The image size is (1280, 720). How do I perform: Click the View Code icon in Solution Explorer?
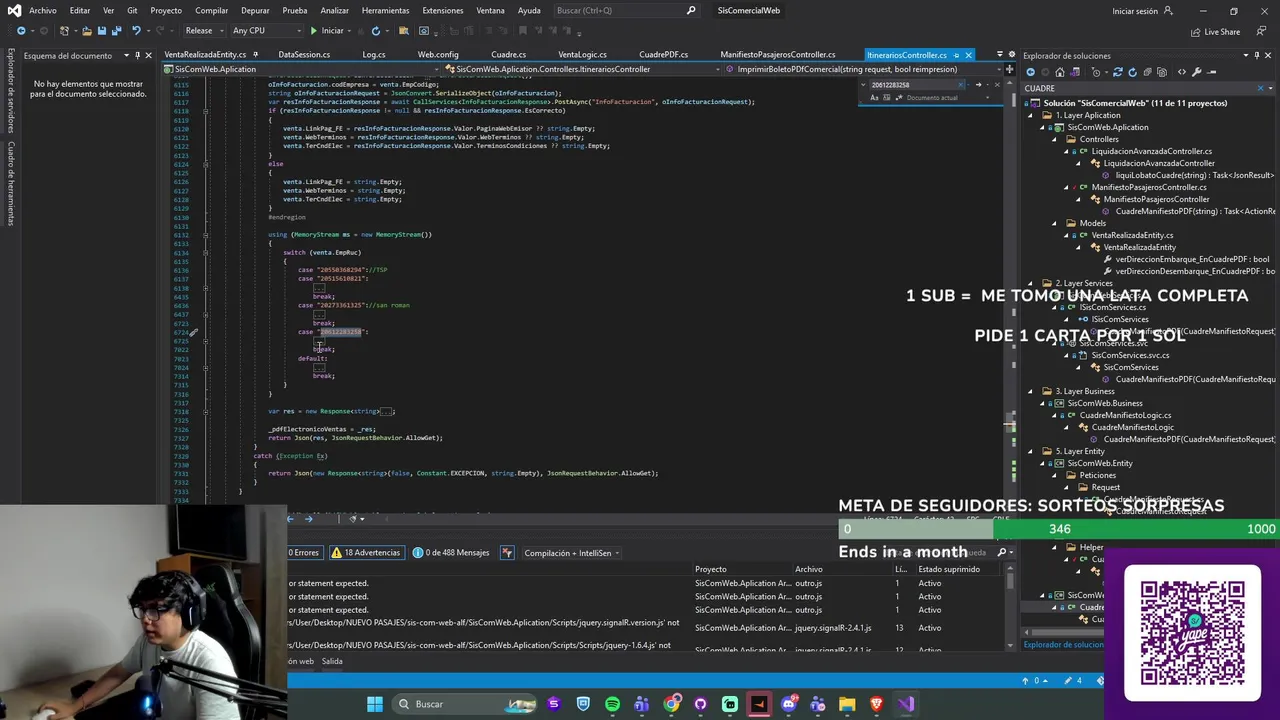1182,72
